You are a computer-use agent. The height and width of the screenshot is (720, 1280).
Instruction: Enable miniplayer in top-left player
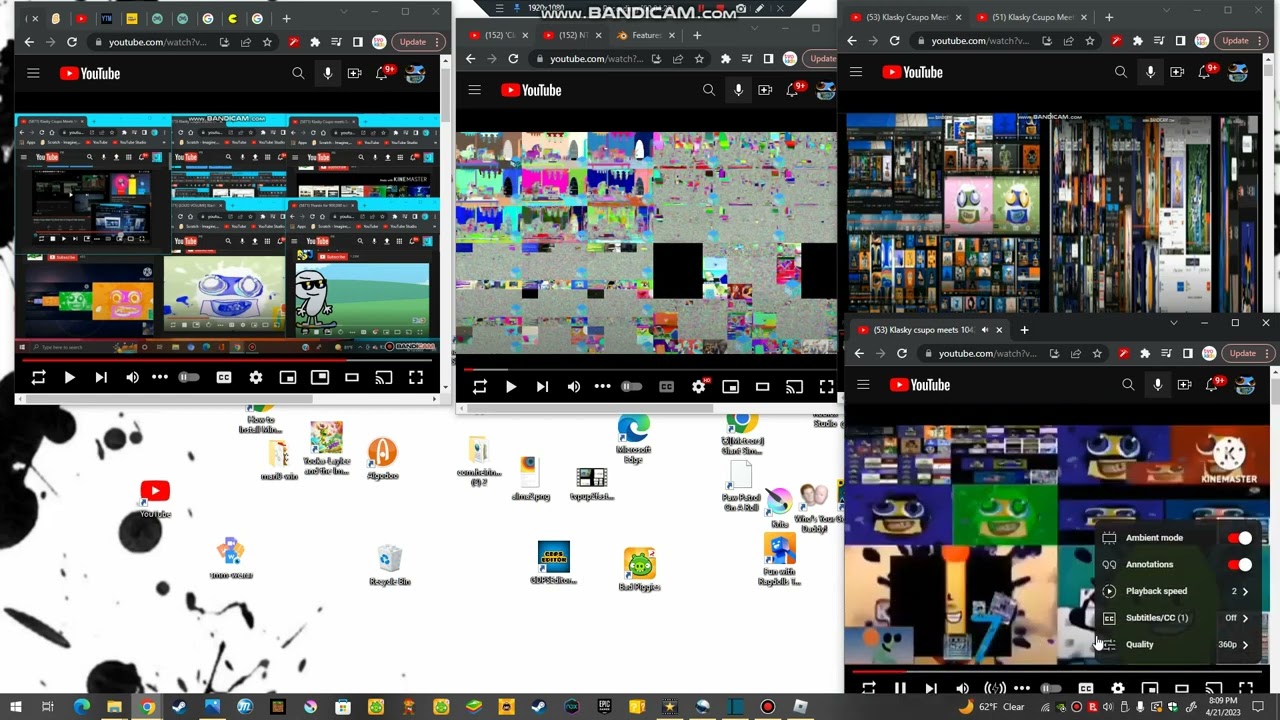pyautogui.click(x=288, y=378)
